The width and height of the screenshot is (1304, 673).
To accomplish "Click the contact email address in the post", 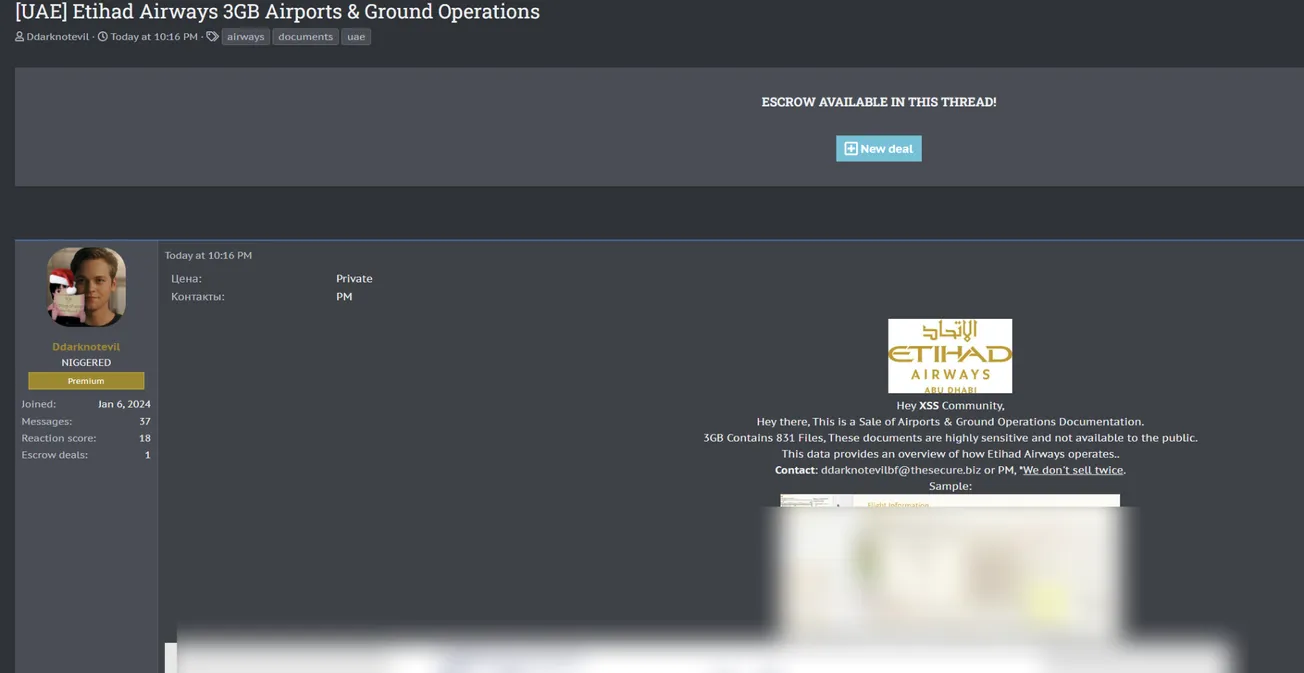I will (900, 470).
